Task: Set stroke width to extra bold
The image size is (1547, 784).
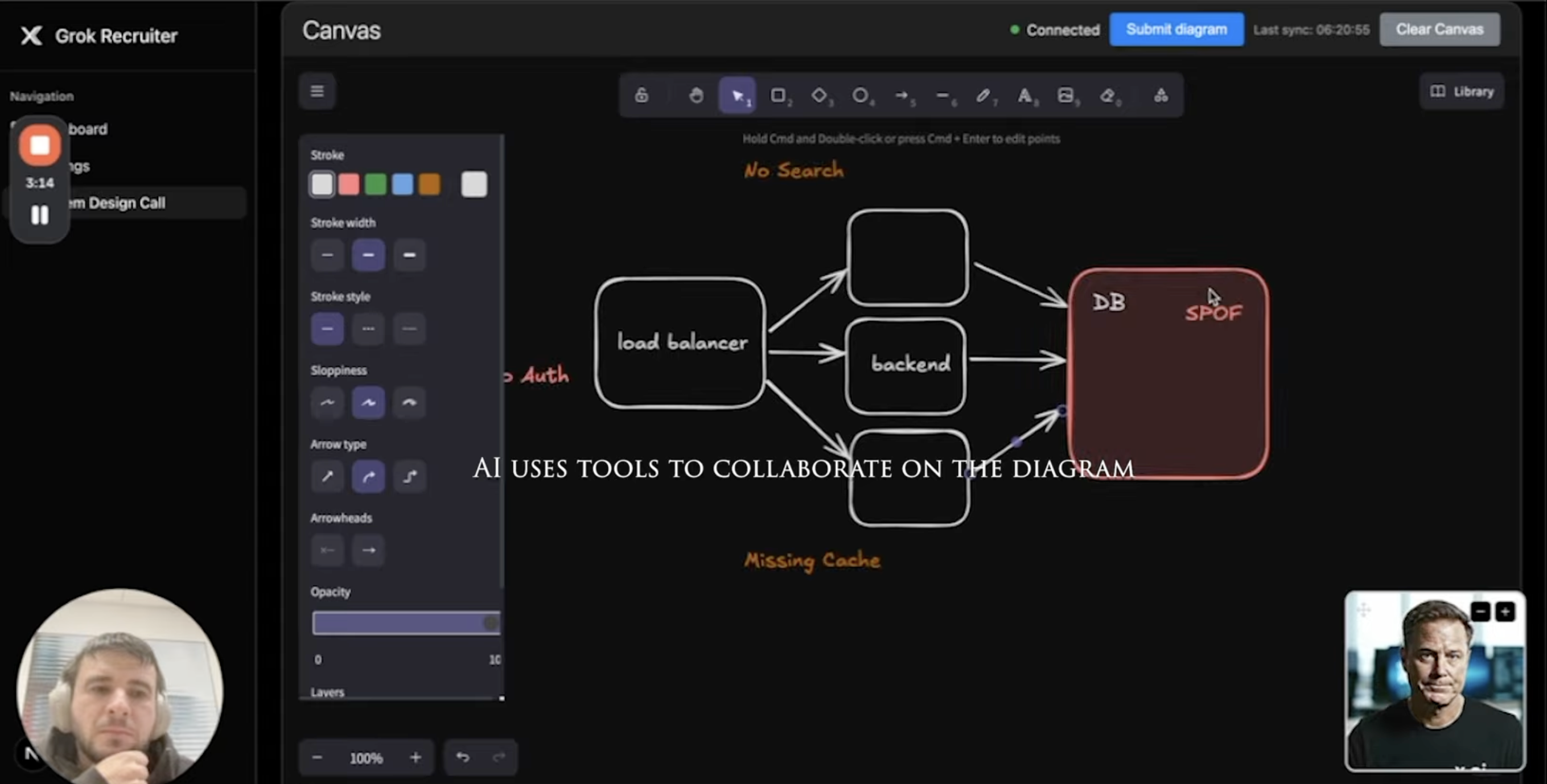Action: point(409,255)
